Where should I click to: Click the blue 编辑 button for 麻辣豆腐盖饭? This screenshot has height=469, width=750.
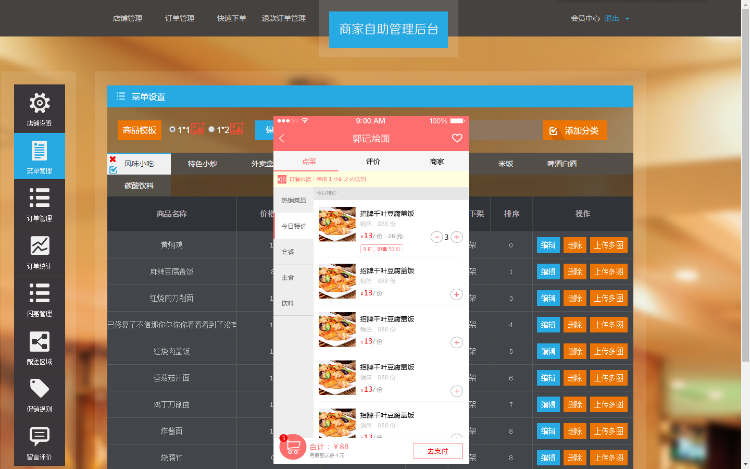coord(548,272)
